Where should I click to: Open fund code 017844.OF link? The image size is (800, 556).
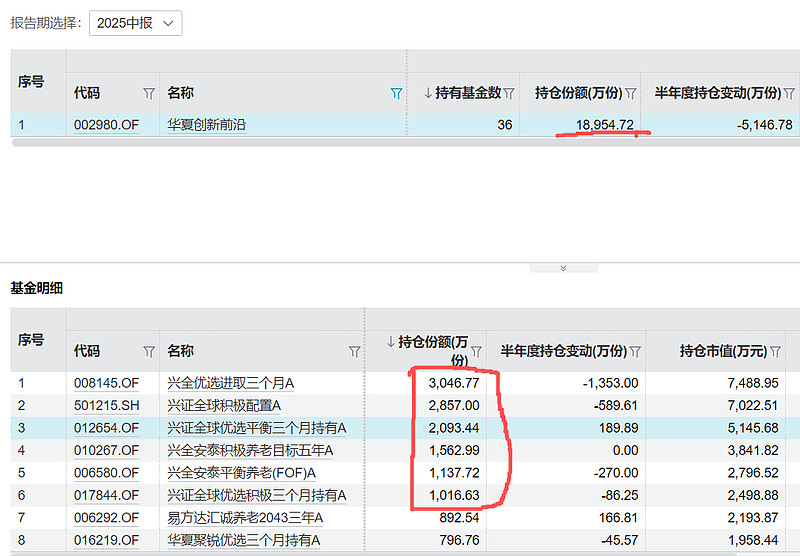(x=106, y=495)
